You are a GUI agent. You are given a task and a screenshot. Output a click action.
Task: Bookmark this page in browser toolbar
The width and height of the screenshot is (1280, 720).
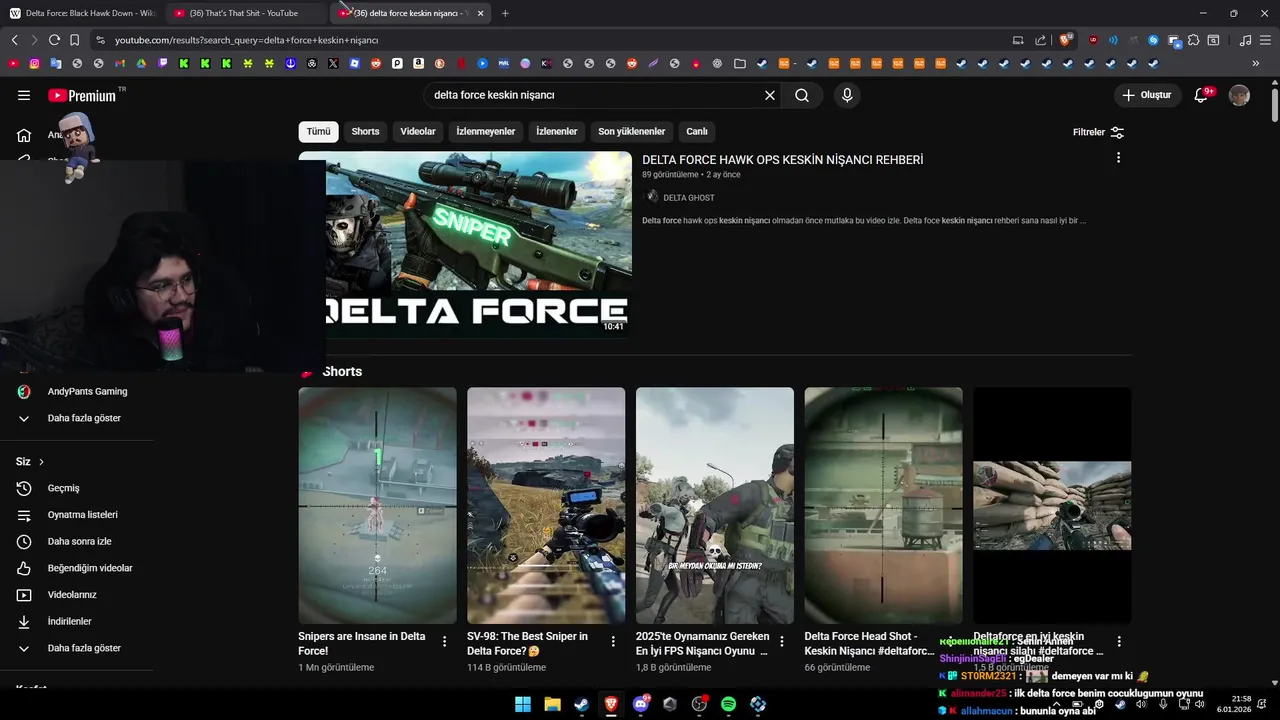74,40
